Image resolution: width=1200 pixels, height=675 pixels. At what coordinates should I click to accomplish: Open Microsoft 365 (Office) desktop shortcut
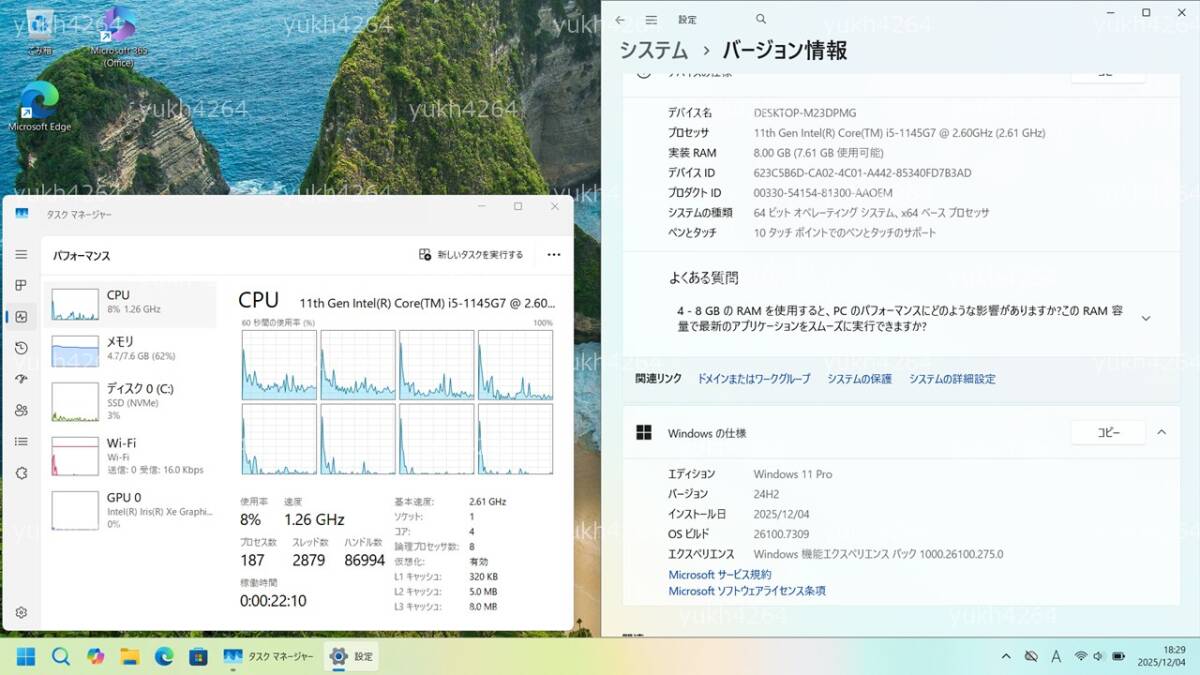[118, 35]
